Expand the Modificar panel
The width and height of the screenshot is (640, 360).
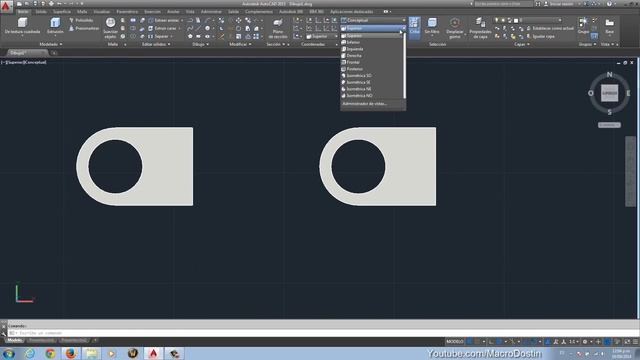(x=240, y=44)
